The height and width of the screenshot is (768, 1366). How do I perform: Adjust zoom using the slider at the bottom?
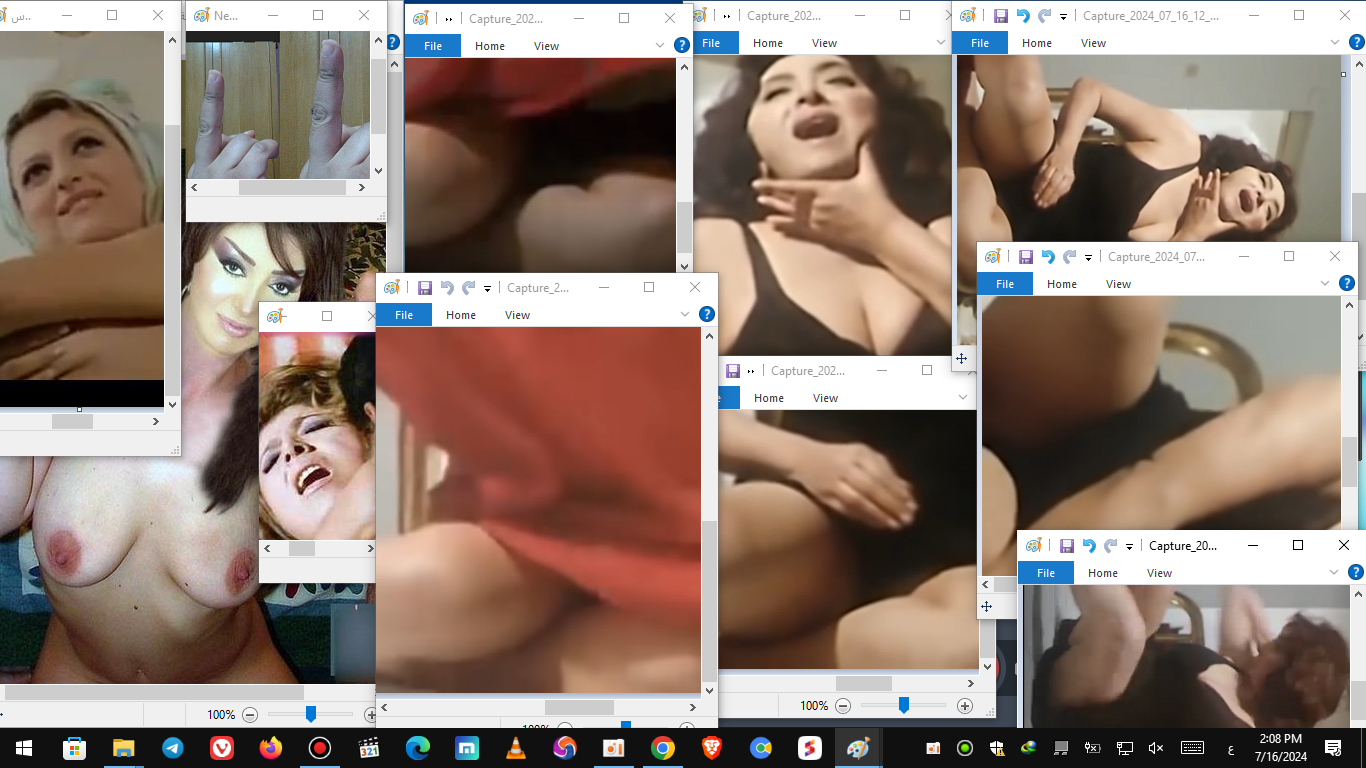click(310, 714)
